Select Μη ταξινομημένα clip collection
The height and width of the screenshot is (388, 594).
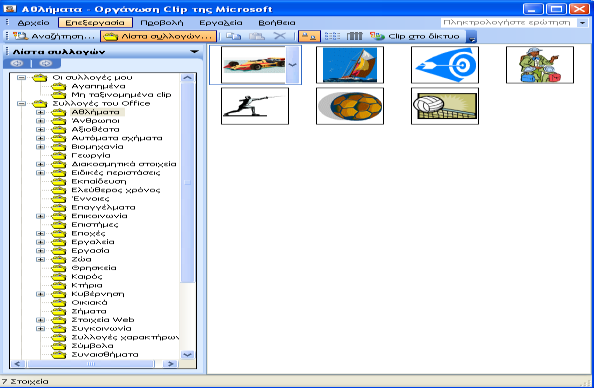click(x=121, y=95)
